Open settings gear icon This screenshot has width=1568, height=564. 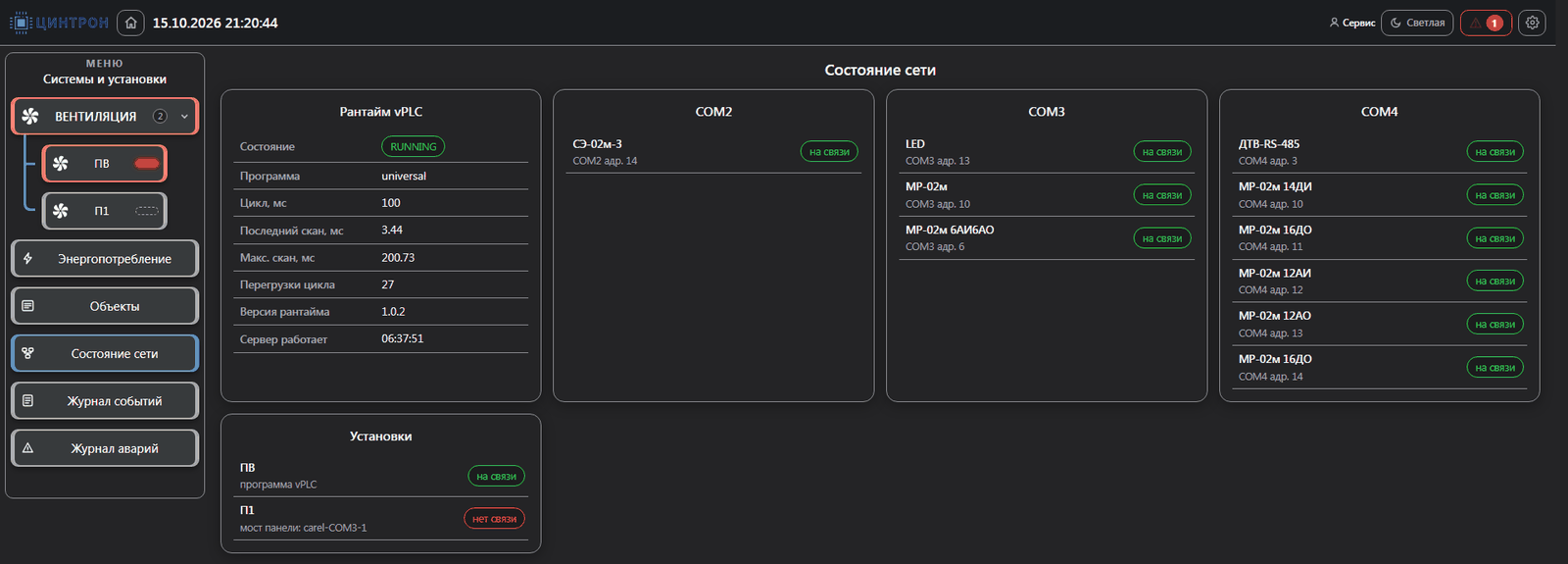point(1532,23)
